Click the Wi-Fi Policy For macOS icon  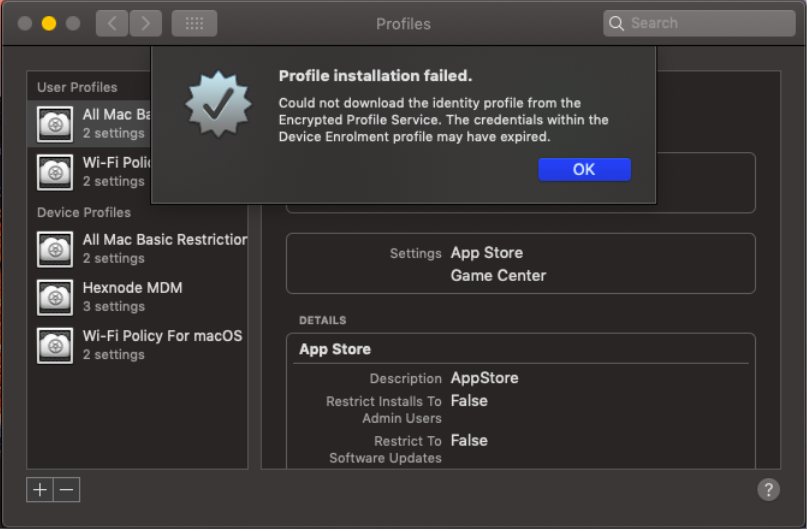click(55, 346)
